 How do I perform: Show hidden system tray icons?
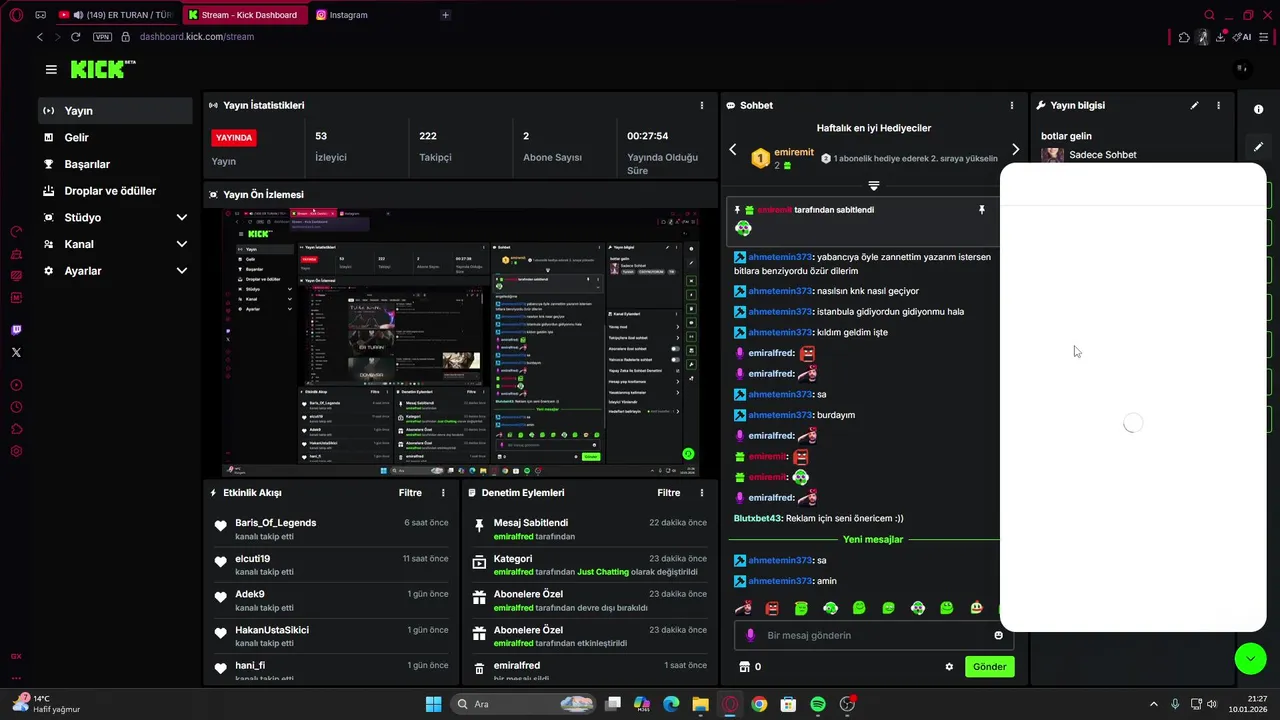point(1153,704)
